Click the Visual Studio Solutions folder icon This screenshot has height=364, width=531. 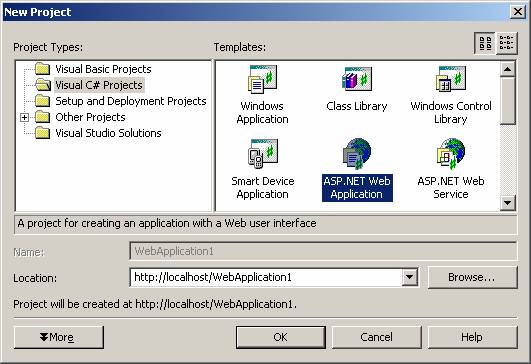click(x=42, y=133)
